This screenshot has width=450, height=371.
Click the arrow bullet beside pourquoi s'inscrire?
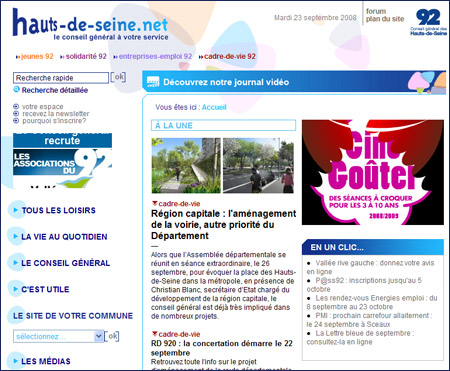pyautogui.click(x=16, y=121)
